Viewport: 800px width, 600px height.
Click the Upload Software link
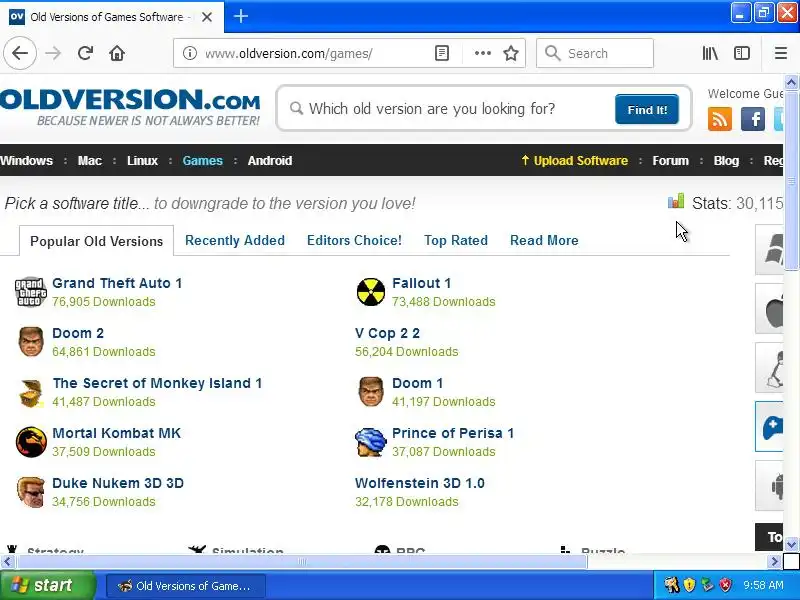(574, 161)
